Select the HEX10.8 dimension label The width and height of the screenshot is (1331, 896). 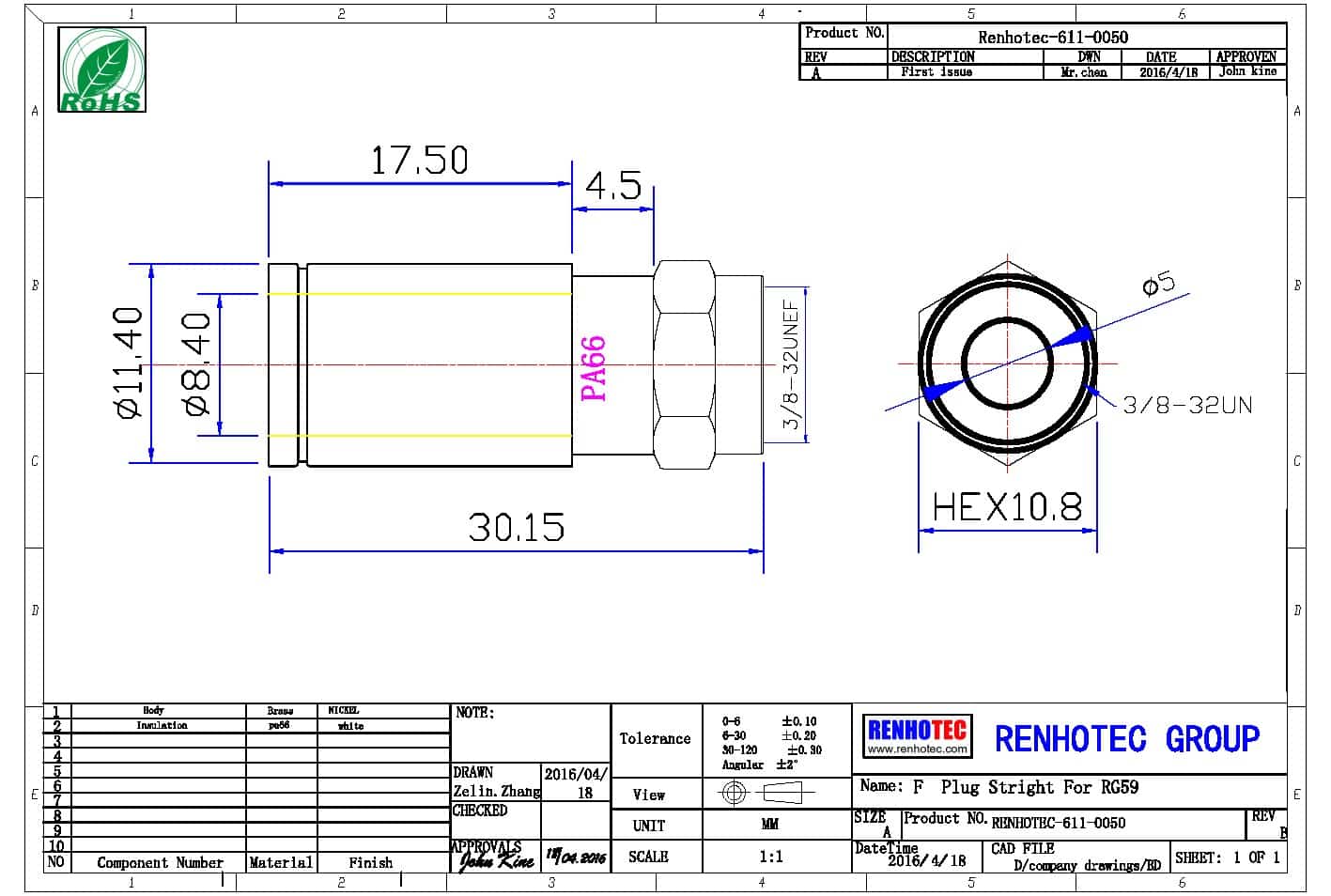(x=1007, y=508)
